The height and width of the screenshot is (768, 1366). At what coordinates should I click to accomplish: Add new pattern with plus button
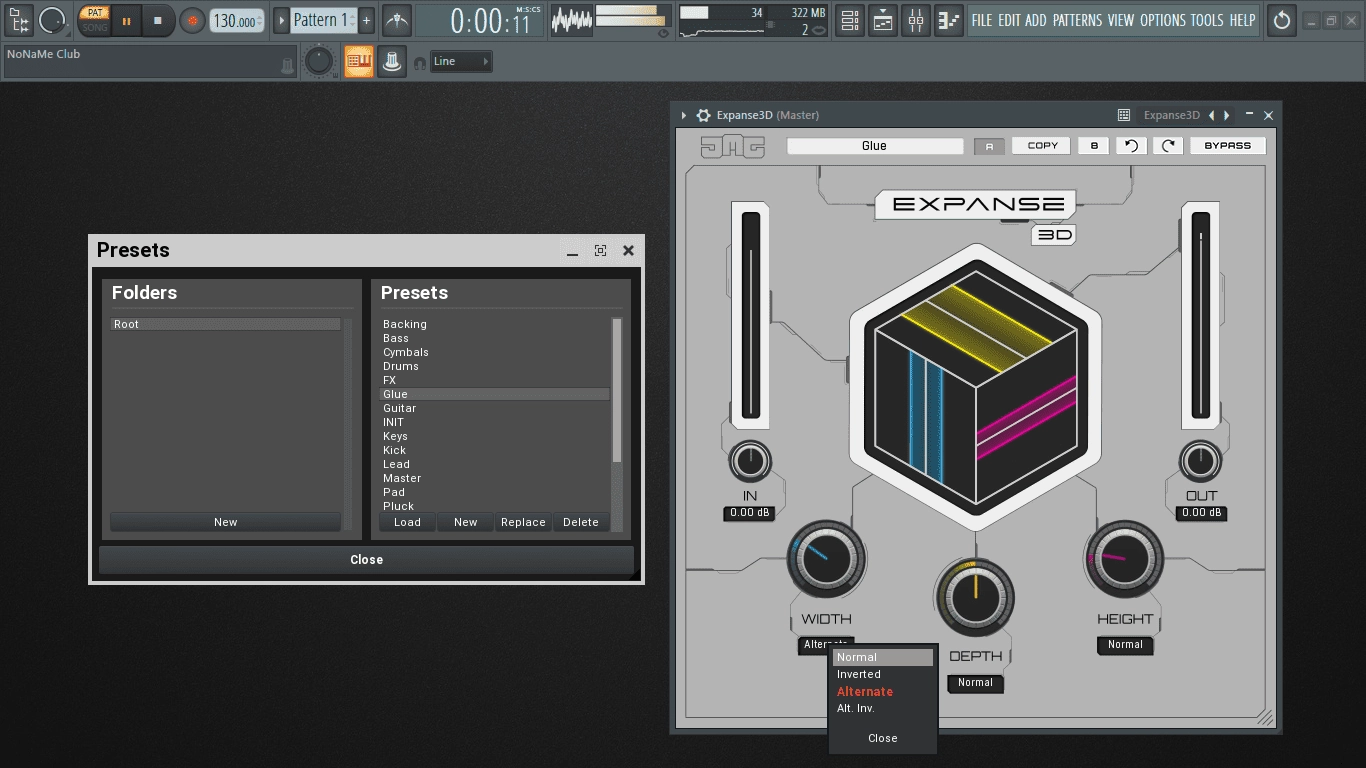pos(366,20)
